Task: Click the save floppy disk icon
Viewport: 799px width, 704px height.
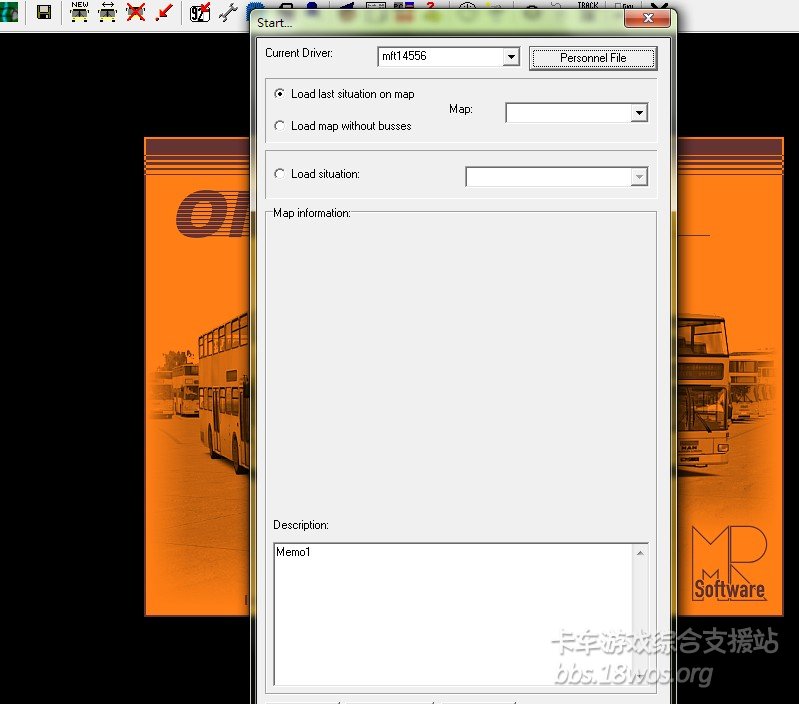Action: point(44,12)
